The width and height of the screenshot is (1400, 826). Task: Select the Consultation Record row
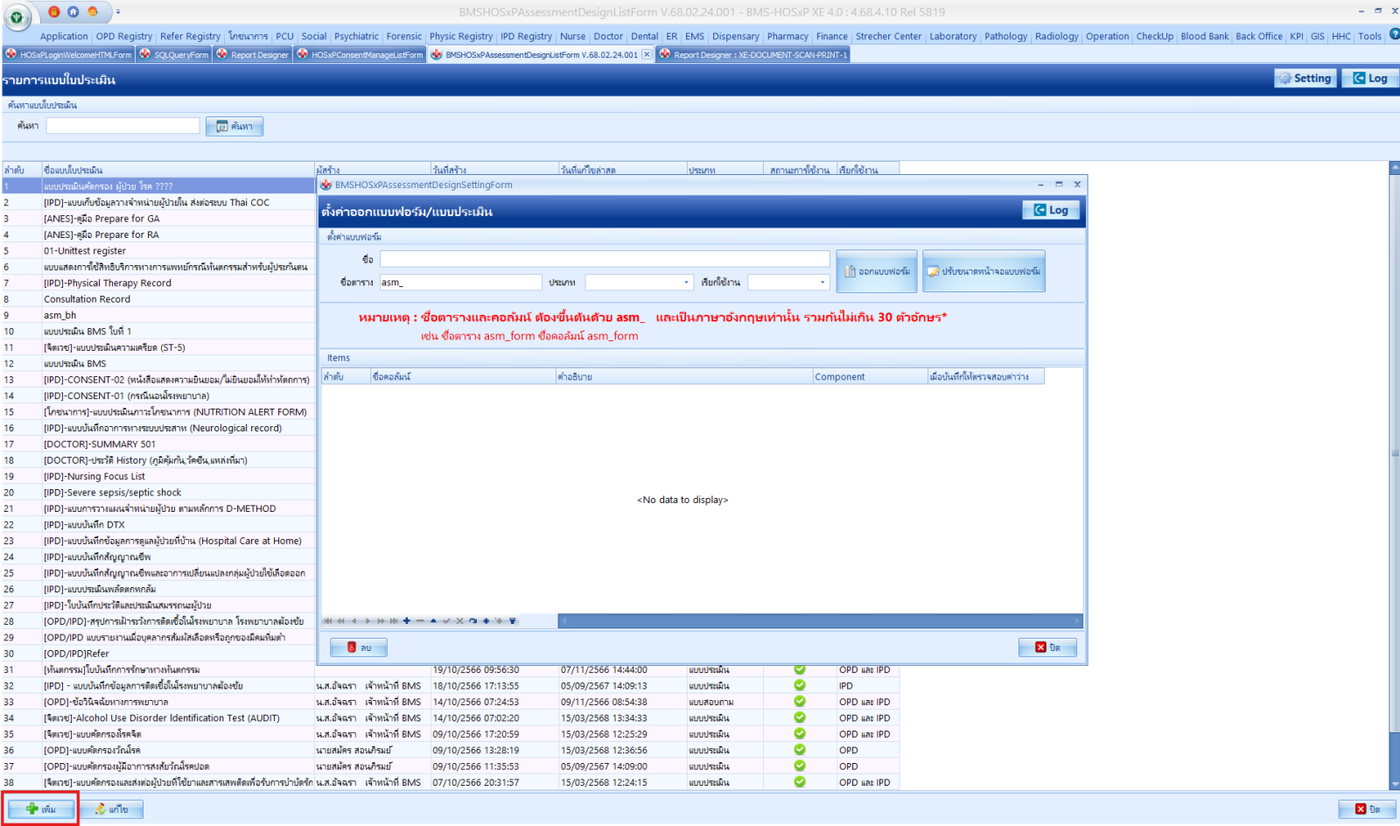(160, 299)
